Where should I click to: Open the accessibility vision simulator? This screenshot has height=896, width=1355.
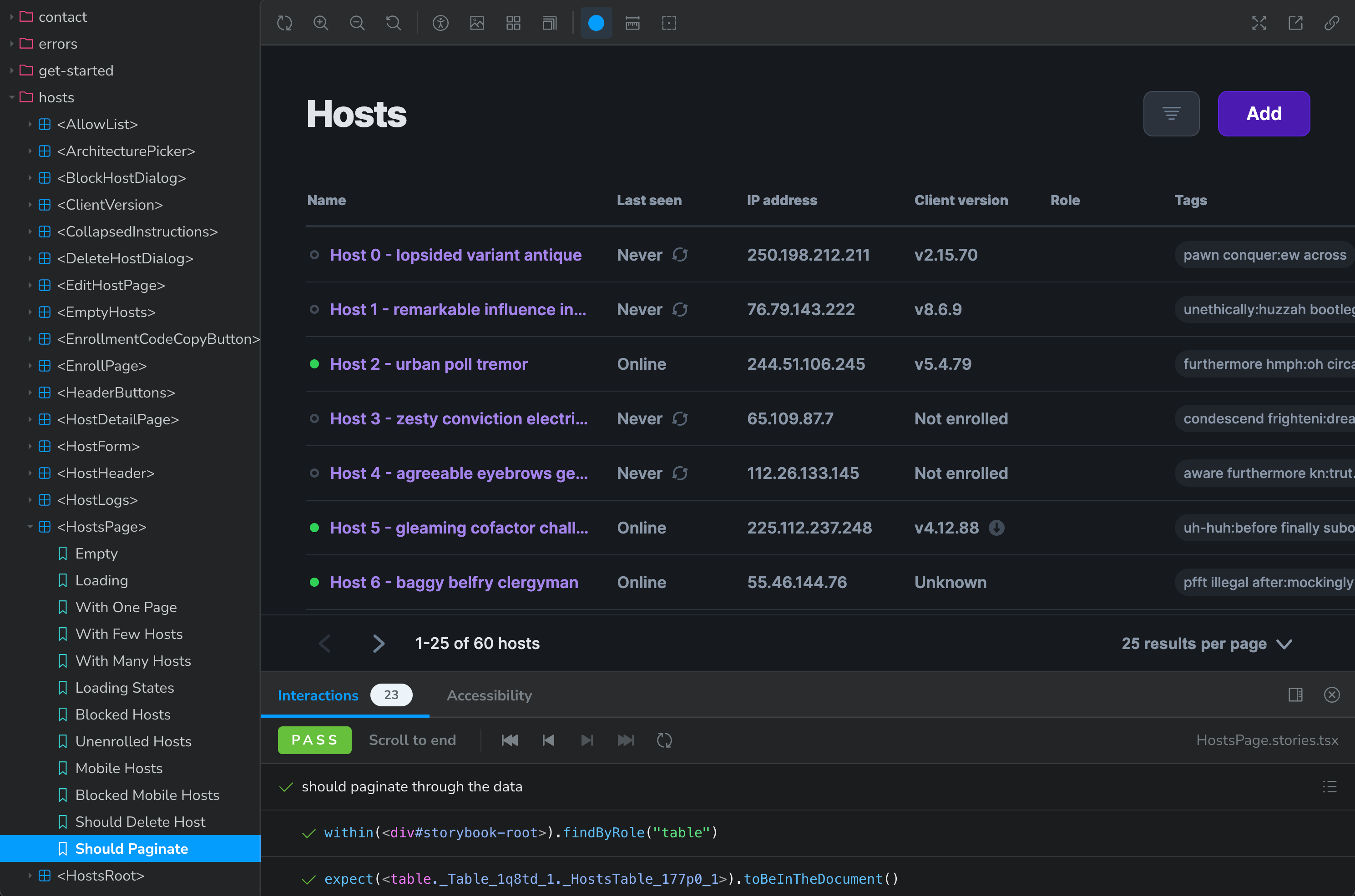click(x=440, y=23)
